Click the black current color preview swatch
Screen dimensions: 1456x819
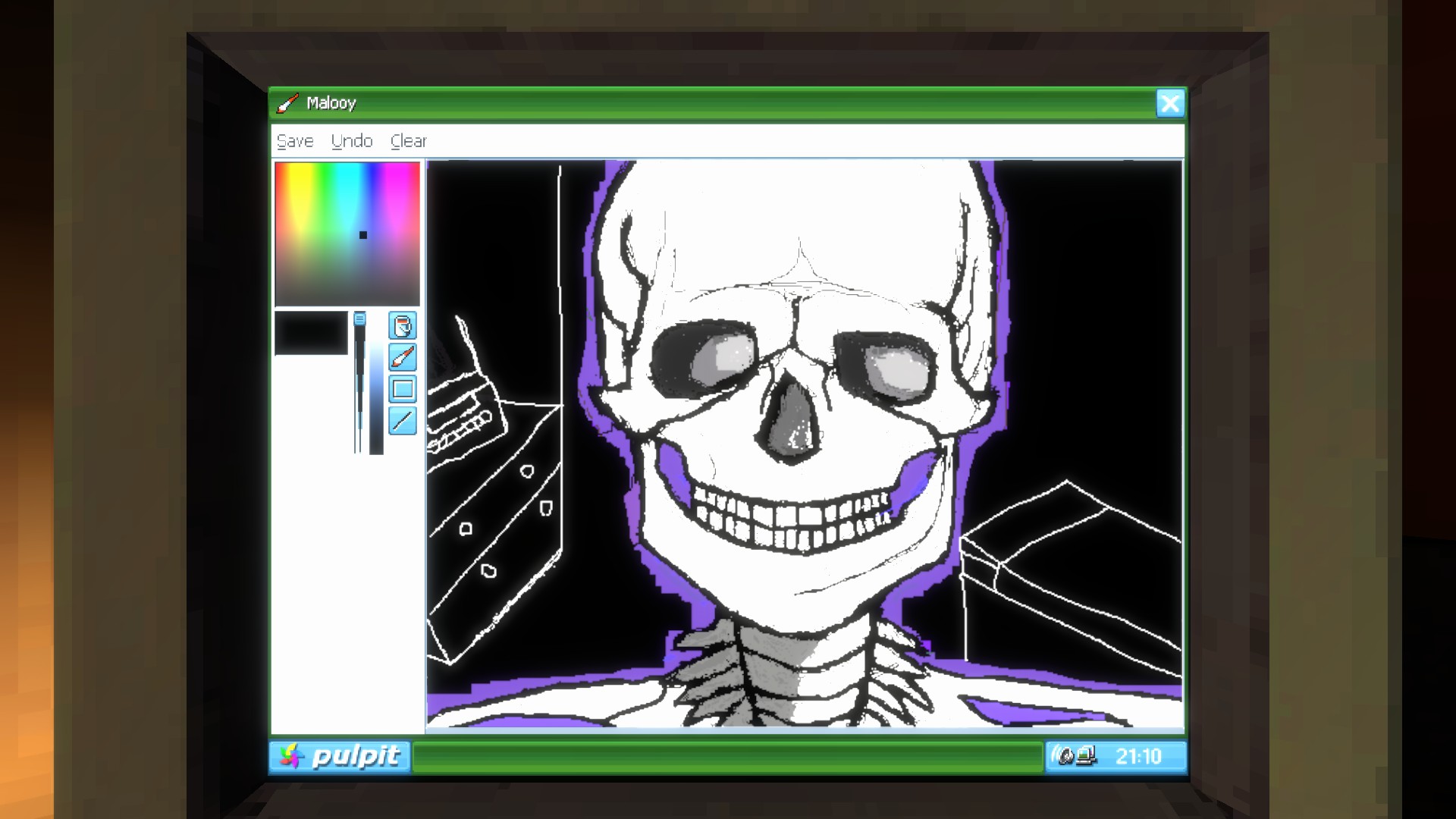click(x=311, y=333)
